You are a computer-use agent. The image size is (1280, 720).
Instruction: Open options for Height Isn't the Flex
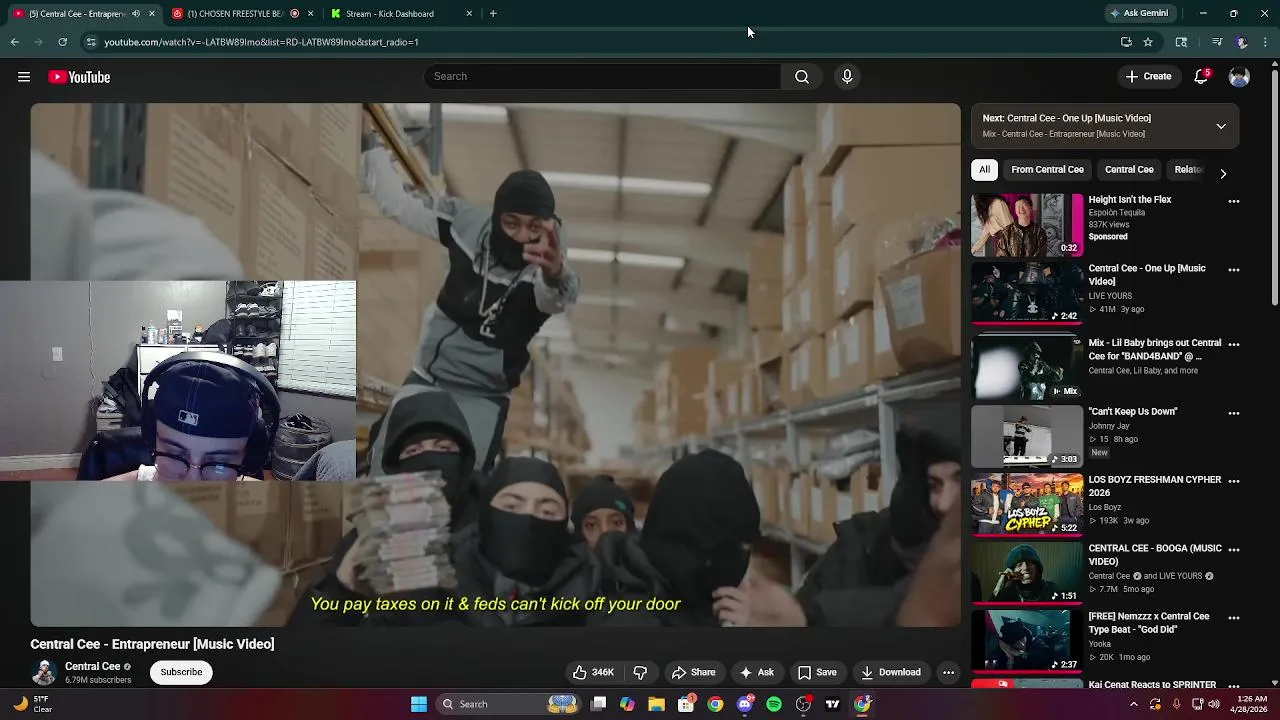[1233, 201]
